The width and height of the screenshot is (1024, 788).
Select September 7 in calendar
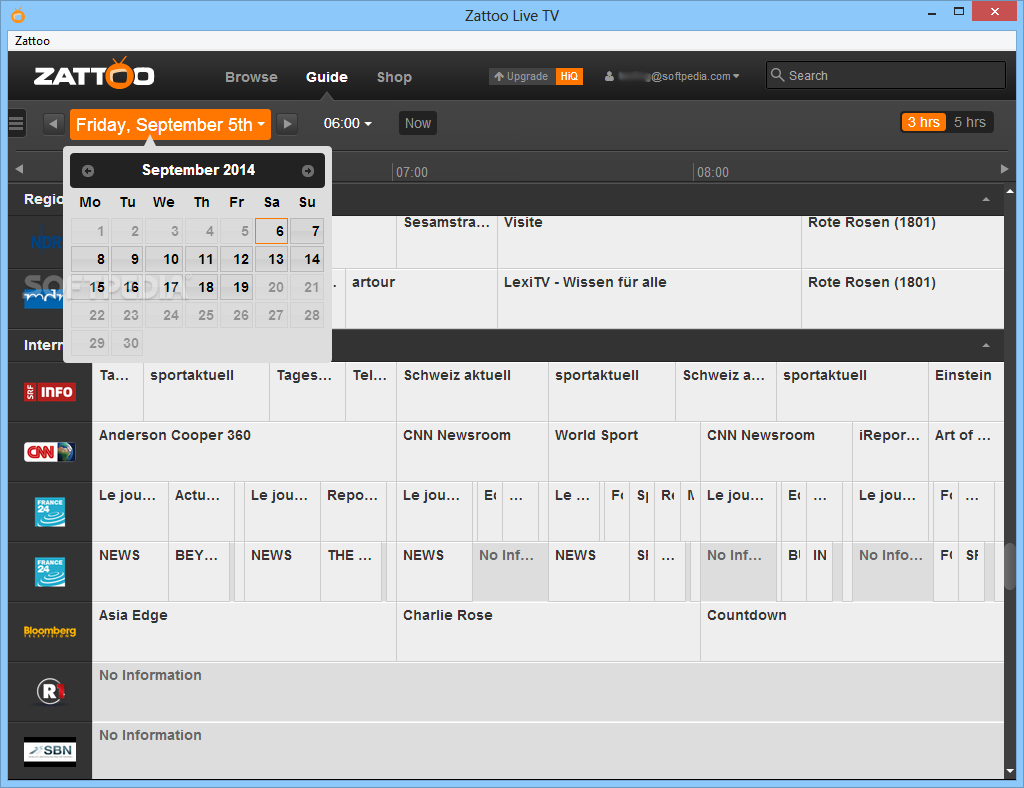(307, 231)
